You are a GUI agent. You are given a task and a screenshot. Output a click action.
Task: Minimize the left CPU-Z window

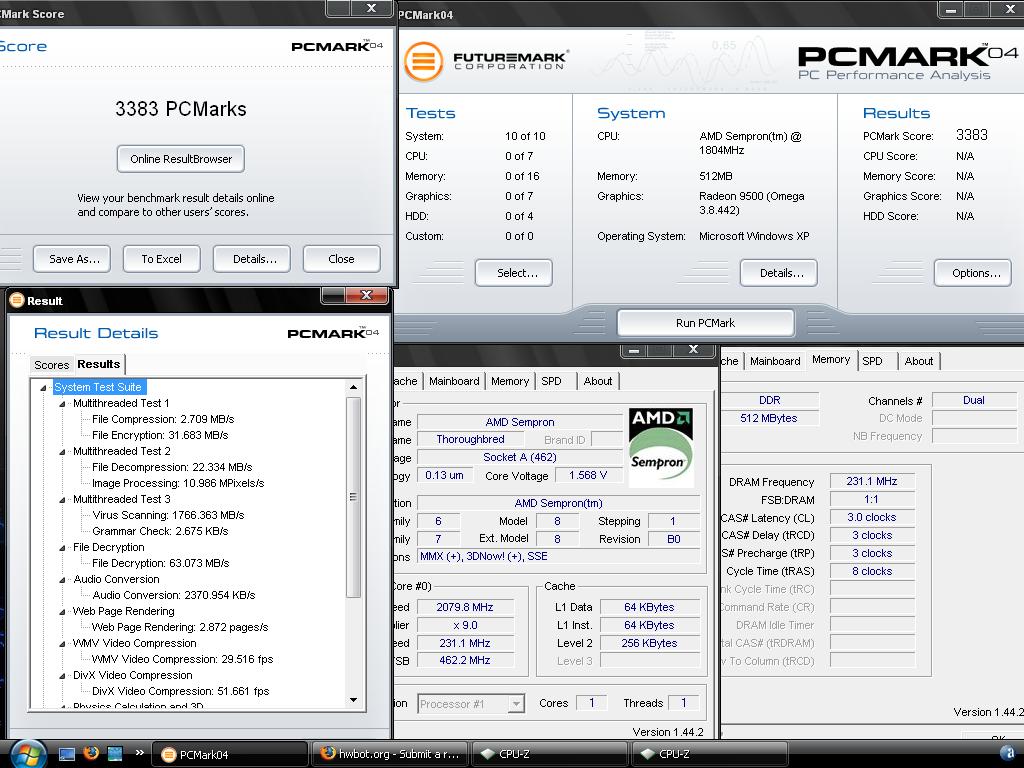633,351
